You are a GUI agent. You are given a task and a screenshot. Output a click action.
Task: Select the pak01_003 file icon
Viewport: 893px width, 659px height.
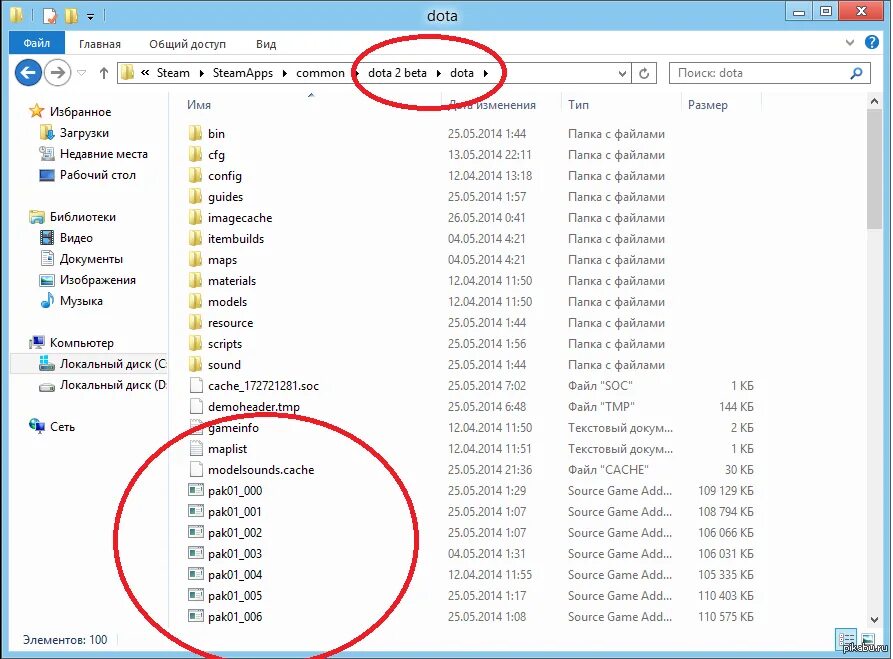click(196, 553)
